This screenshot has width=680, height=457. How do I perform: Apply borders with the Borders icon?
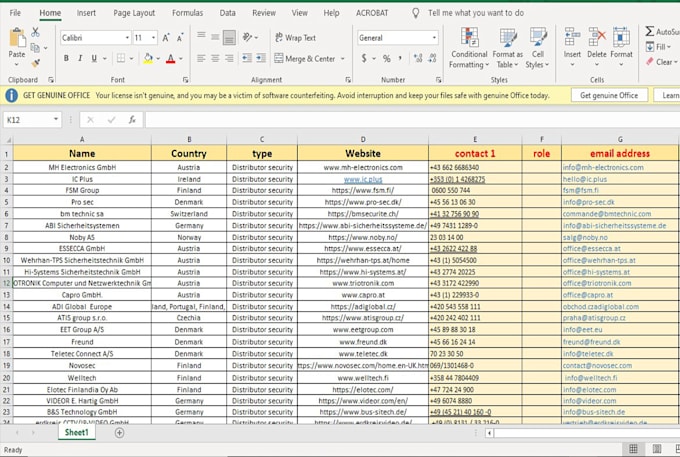121,58
